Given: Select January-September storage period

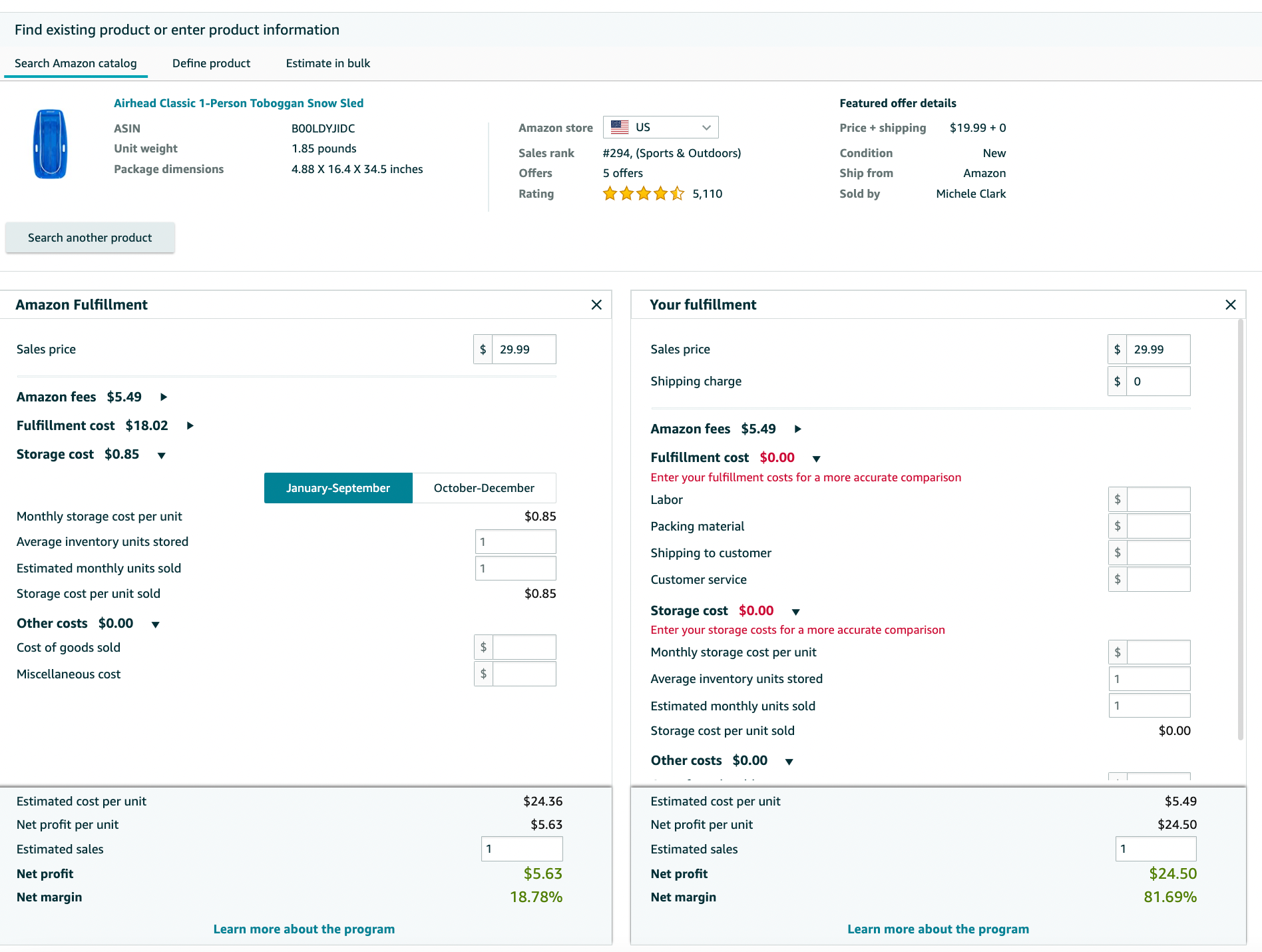Looking at the screenshot, I should 338,488.
